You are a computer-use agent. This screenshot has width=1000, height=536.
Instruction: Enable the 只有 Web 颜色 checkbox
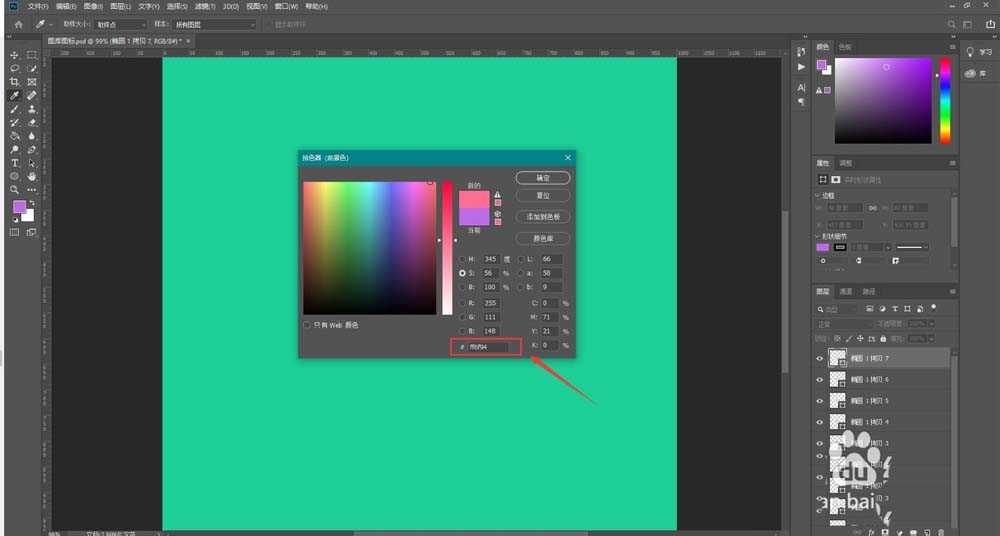(x=307, y=325)
